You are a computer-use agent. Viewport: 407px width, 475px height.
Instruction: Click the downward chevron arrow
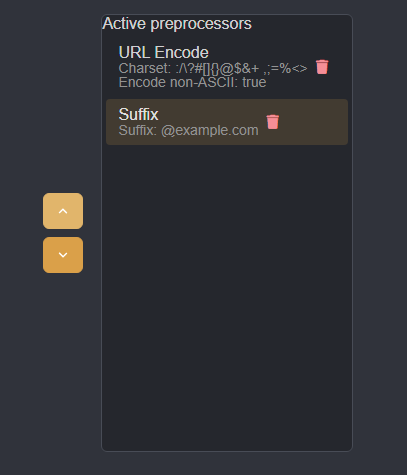(x=63, y=255)
